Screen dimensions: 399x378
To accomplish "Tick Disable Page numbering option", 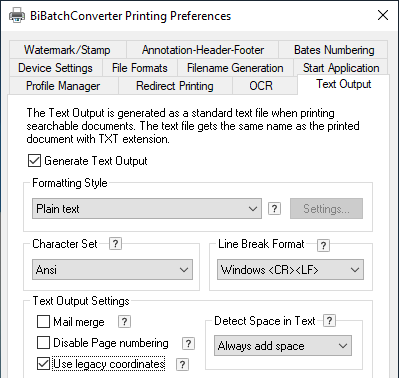I will point(43,343).
